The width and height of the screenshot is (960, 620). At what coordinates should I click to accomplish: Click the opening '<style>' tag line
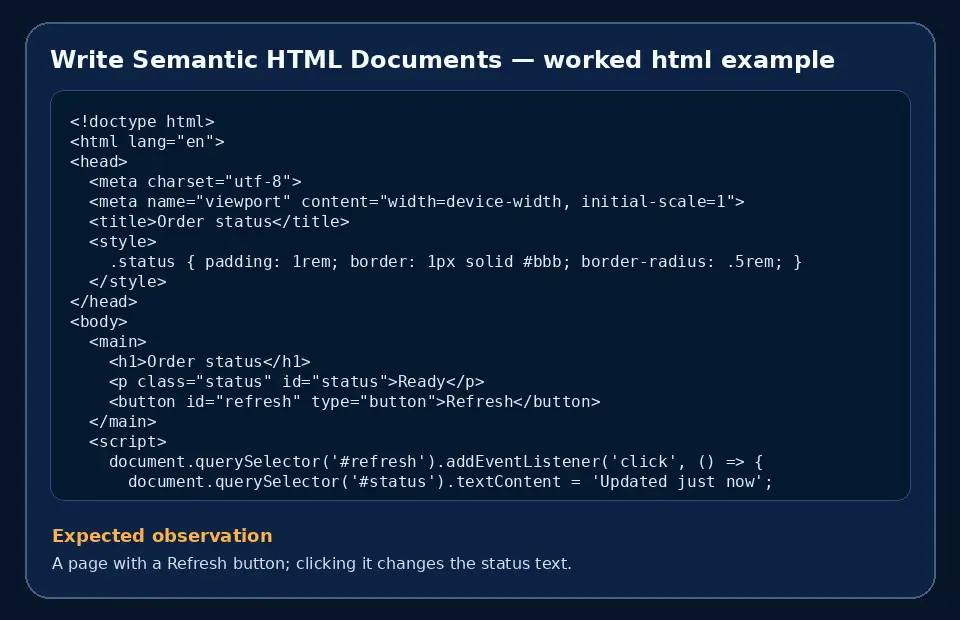click(x=122, y=242)
